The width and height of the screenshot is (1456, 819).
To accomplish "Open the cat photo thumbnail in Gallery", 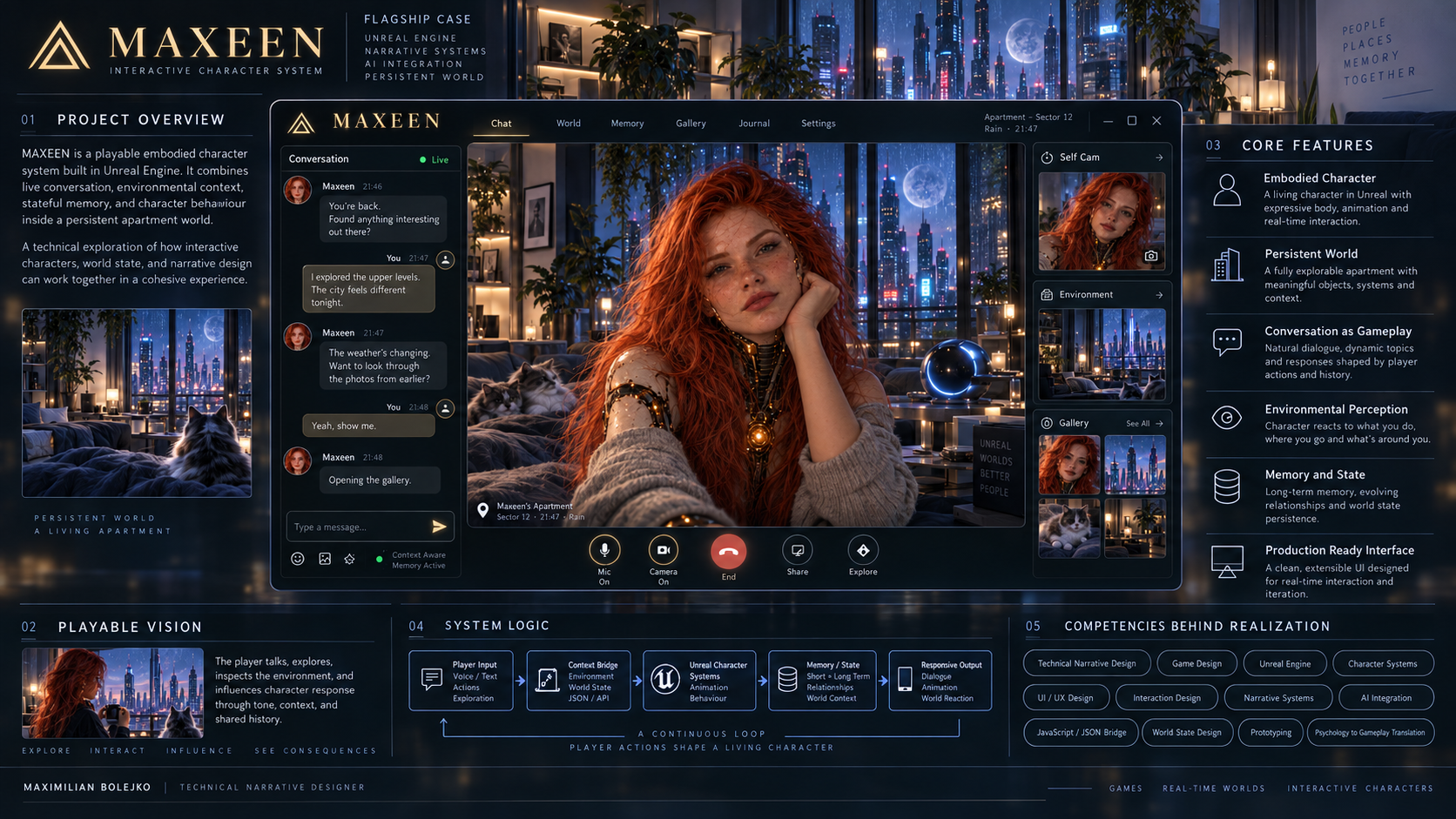I will [1069, 528].
